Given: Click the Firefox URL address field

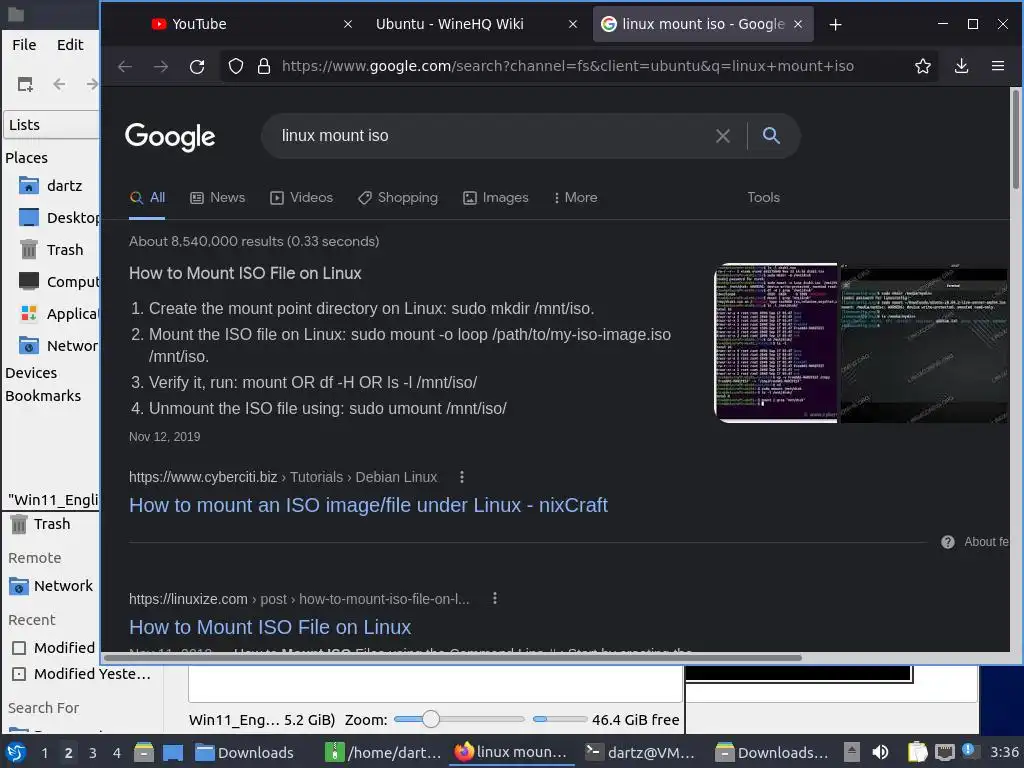Looking at the screenshot, I should point(568,66).
